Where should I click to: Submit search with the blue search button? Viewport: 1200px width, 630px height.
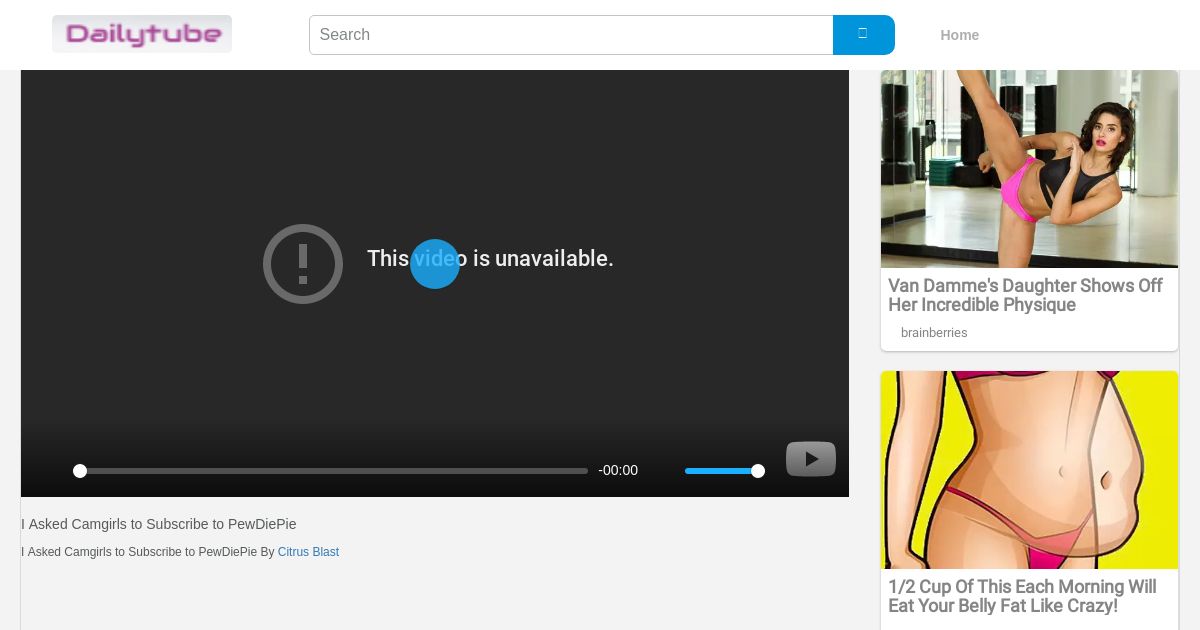pos(863,35)
